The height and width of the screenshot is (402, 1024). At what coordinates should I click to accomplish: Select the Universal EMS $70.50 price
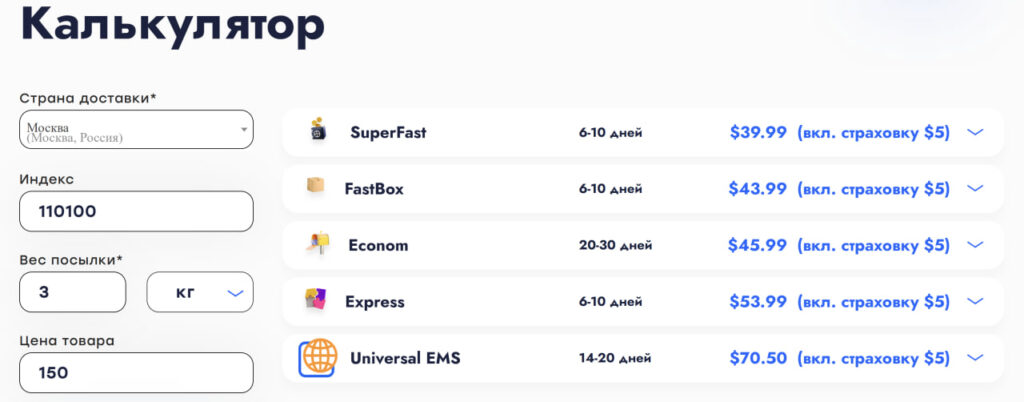758,358
